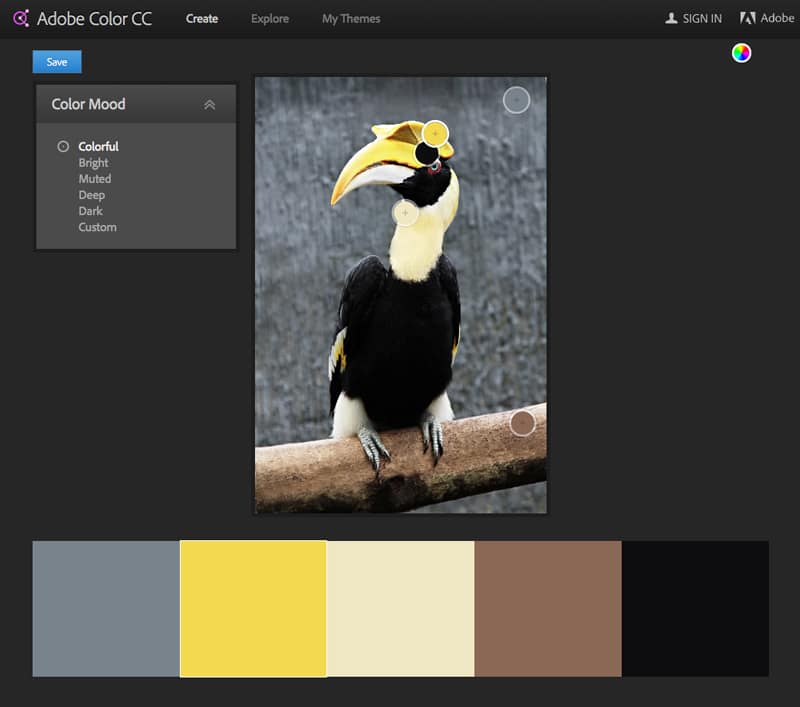Screen dimensions: 800x707
Task: Select the yellow palette swatch
Action: [x=254, y=609]
